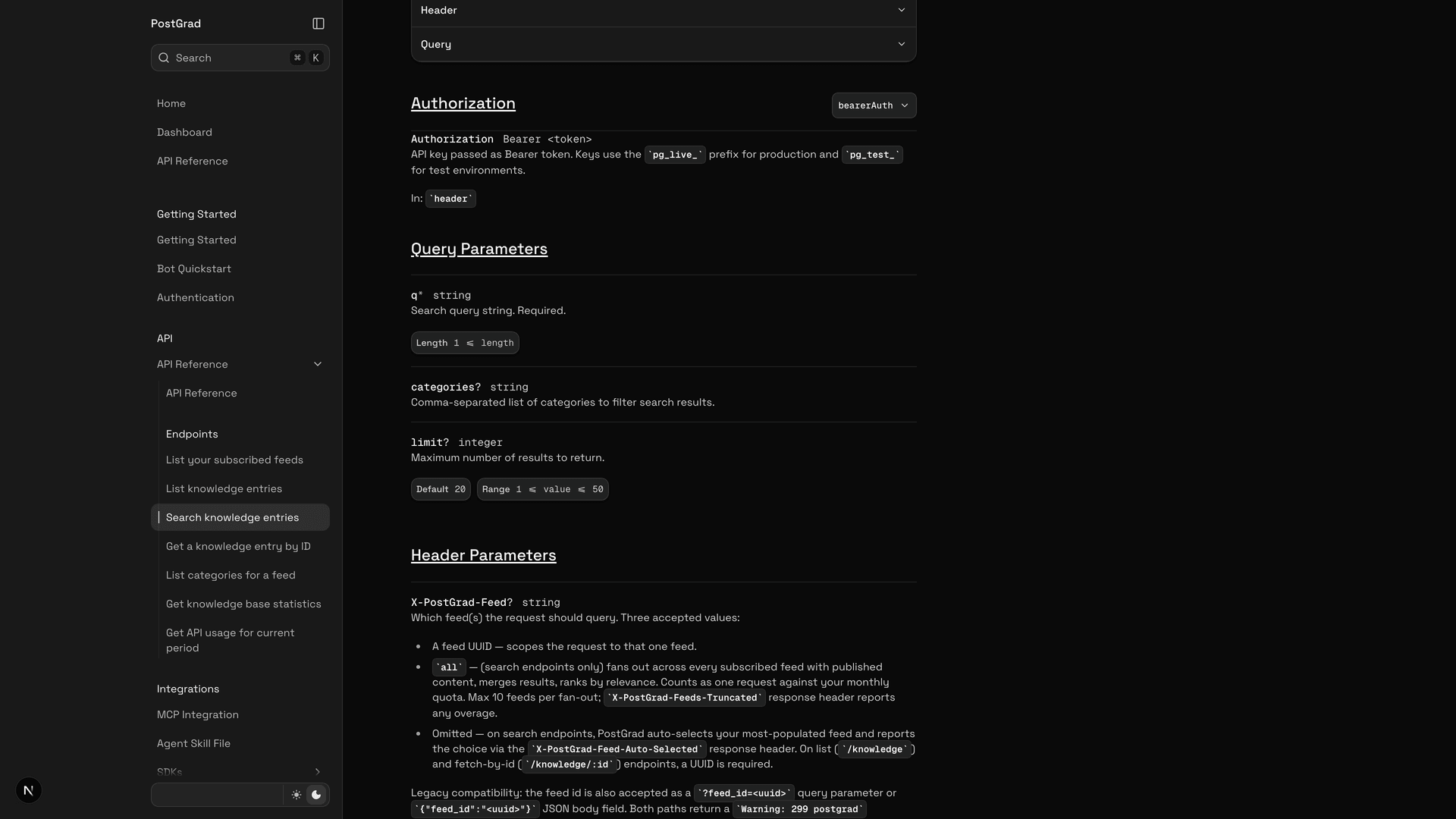Click the Range 1 ≤ value ≤ 50 badge
Viewport: 1456px width, 819px height.
click(543, 489)
